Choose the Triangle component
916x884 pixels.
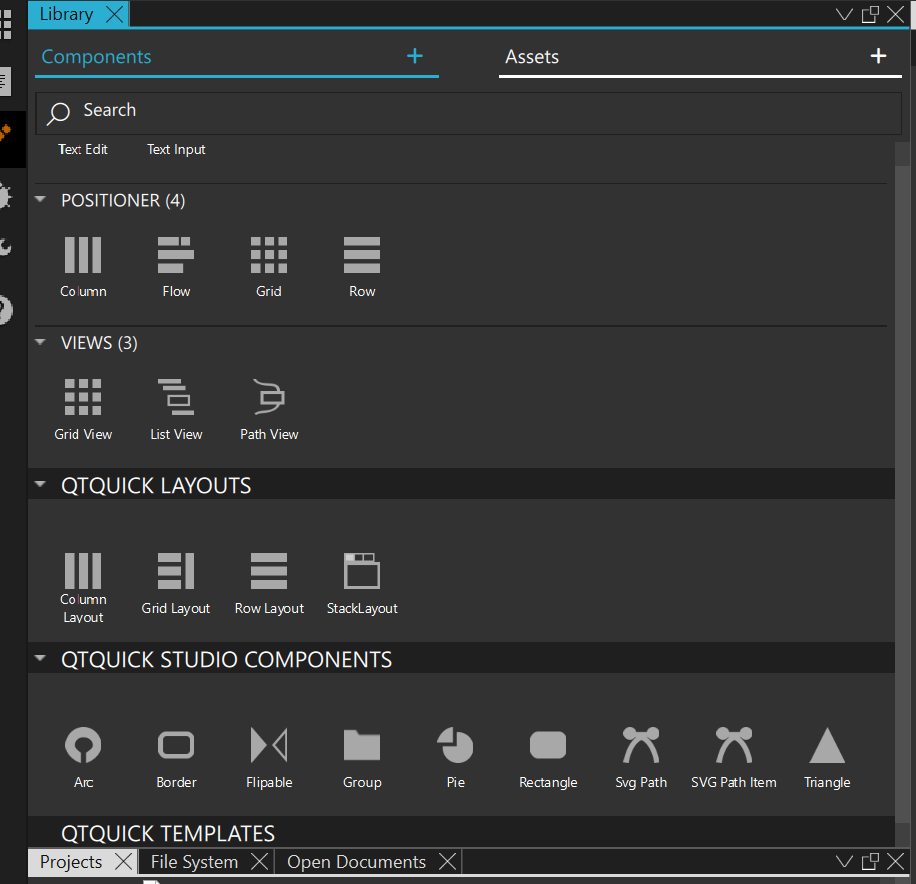point(827,746)
